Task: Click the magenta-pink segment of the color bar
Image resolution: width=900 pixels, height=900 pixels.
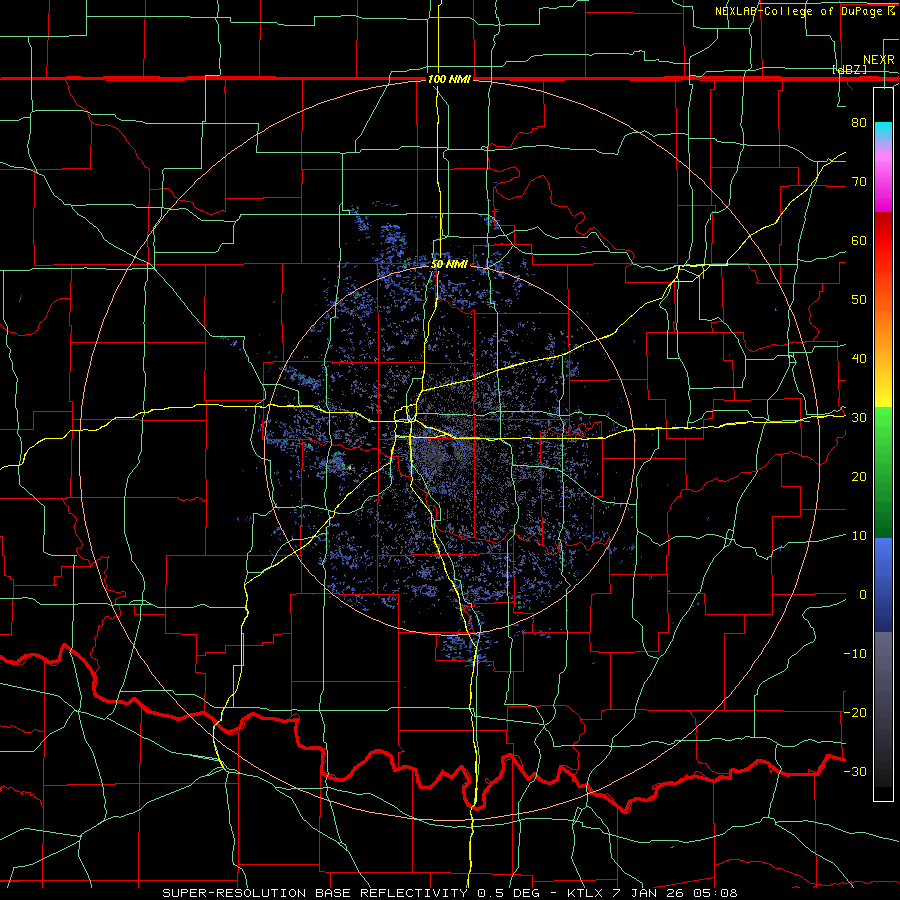Action: (883, 179)
